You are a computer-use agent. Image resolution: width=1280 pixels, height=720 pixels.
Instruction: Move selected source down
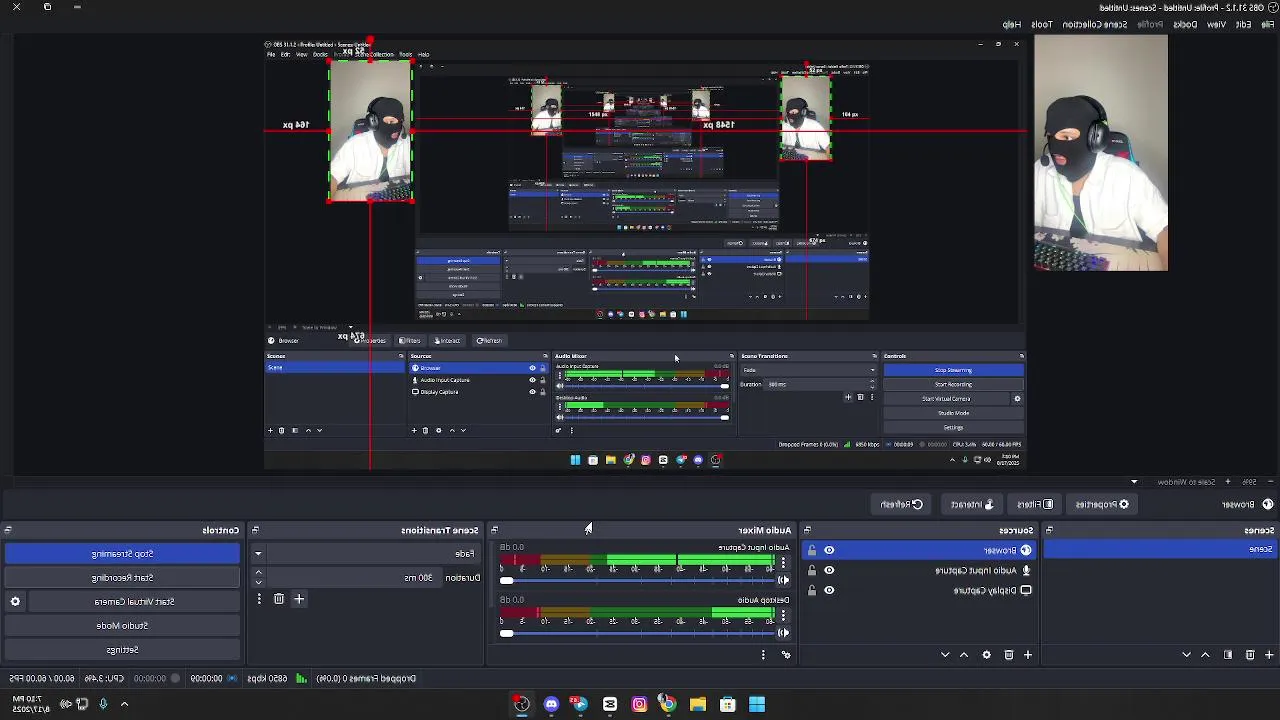click(945, 655)
